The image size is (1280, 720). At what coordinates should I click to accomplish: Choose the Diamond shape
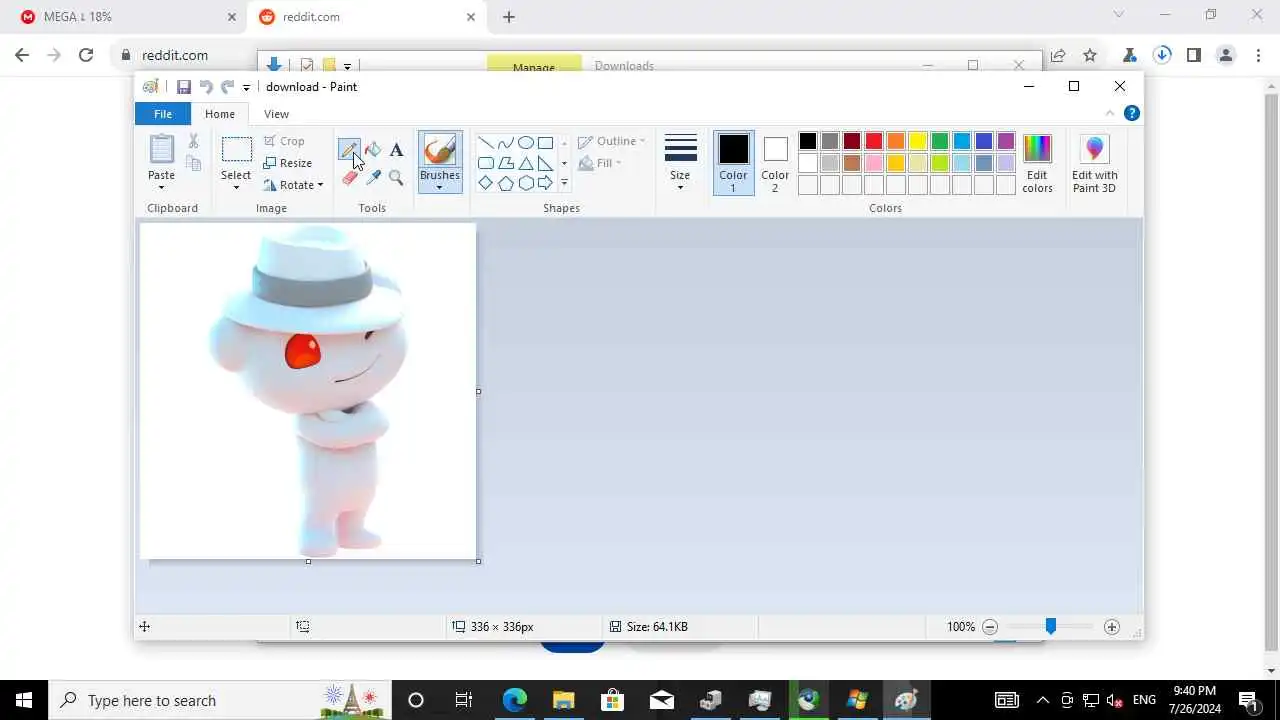click(x=485, y=183)
